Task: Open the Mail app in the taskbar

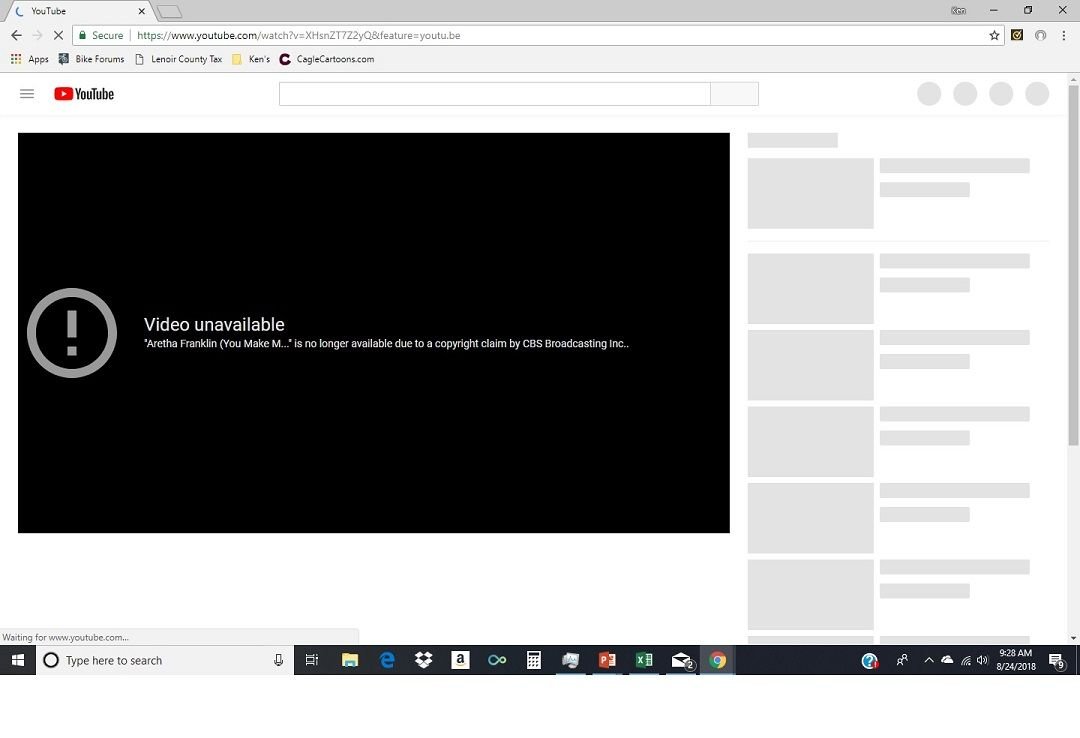Action: point(681,660)
